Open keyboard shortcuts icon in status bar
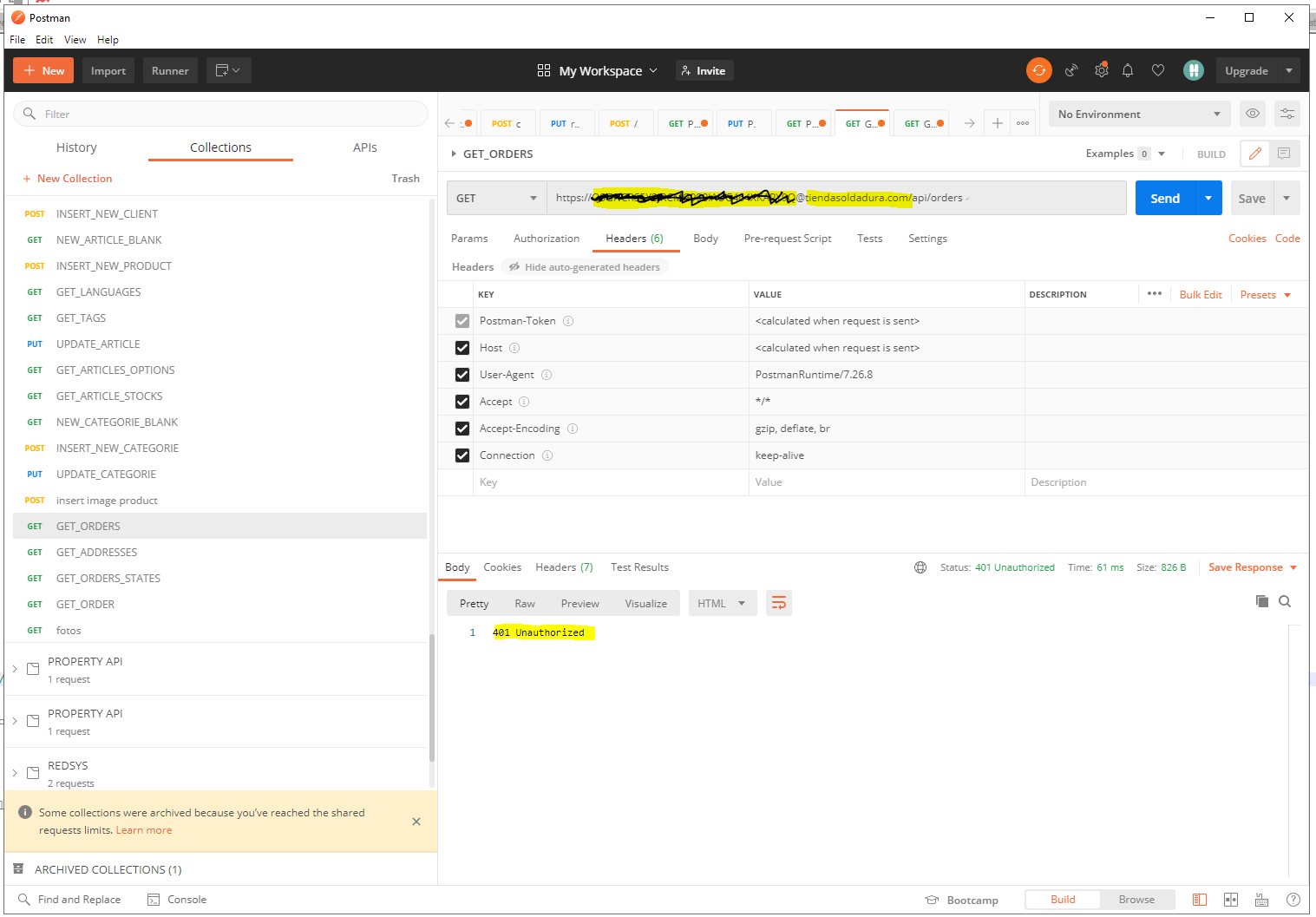Screen dimensions: 1316x917 [x=1262, y=900]
